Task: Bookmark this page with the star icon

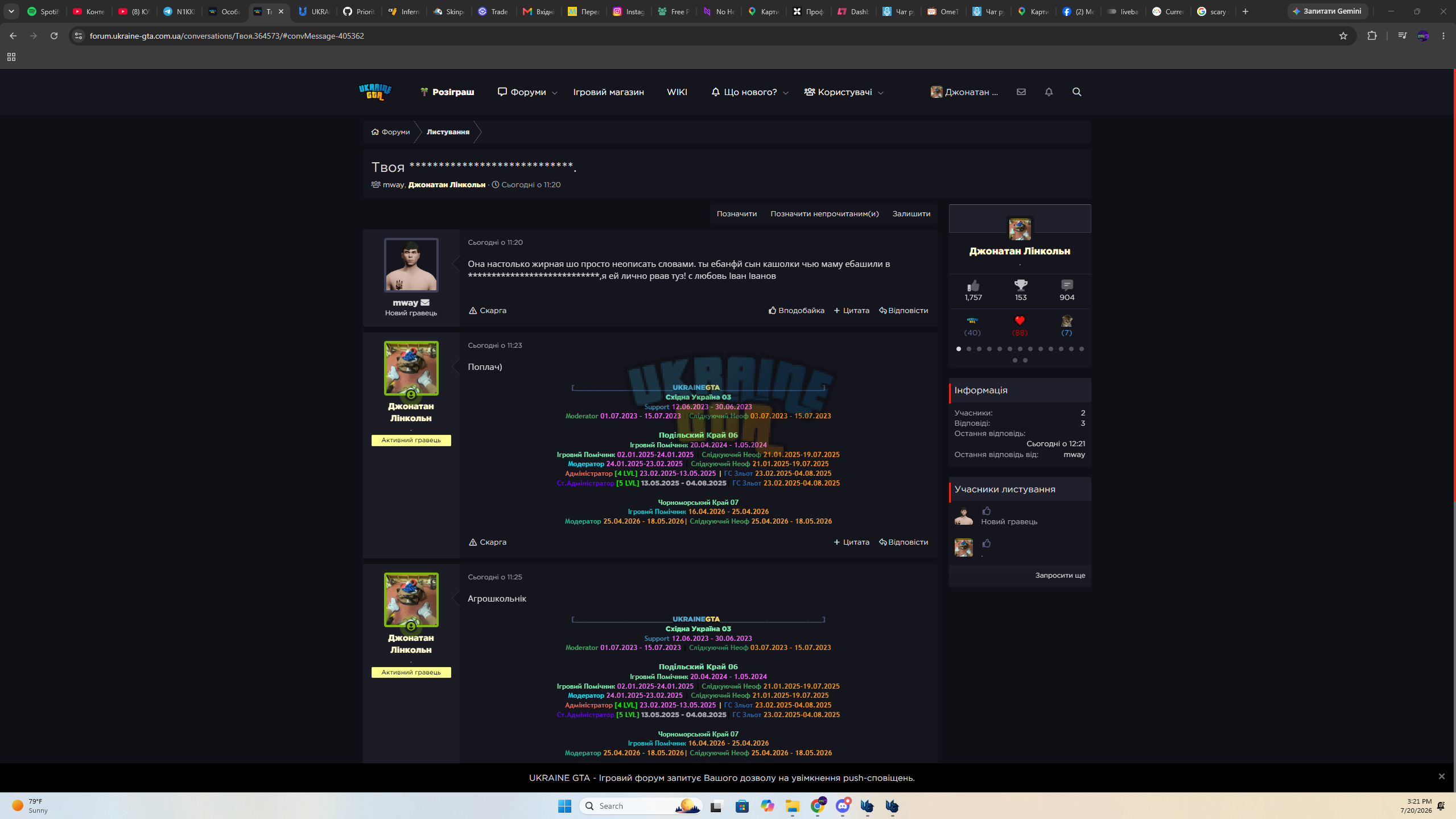Action: (x=1343, y=36)
